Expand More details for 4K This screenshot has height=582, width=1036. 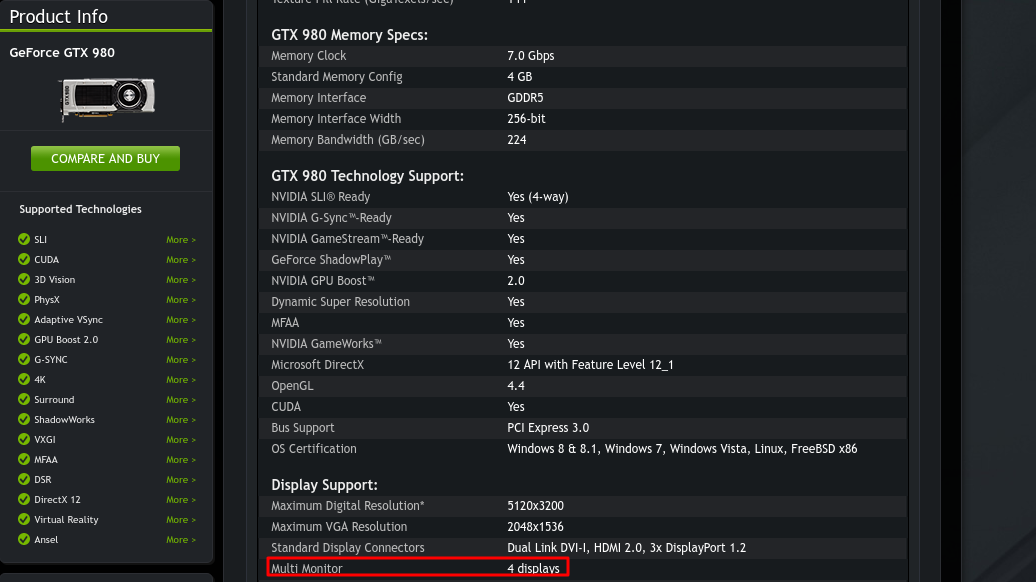(x=181, y=380)
